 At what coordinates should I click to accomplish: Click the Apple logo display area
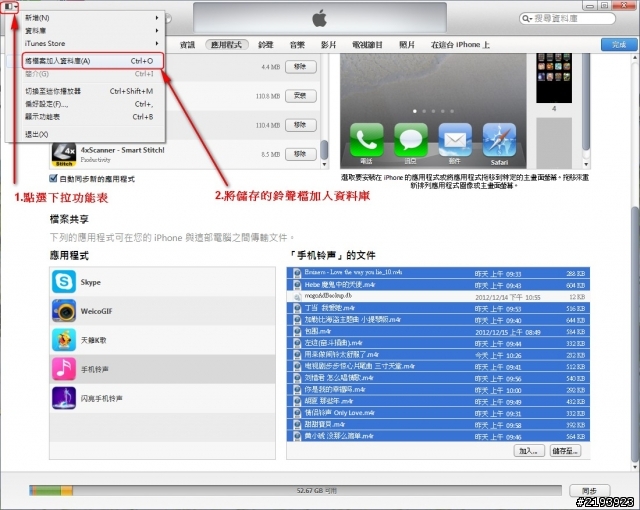[x=320, y=18]
